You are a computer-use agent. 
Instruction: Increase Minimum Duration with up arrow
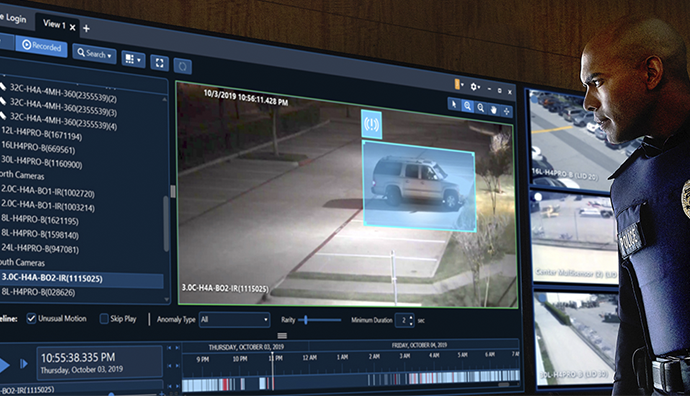[411, 317]
